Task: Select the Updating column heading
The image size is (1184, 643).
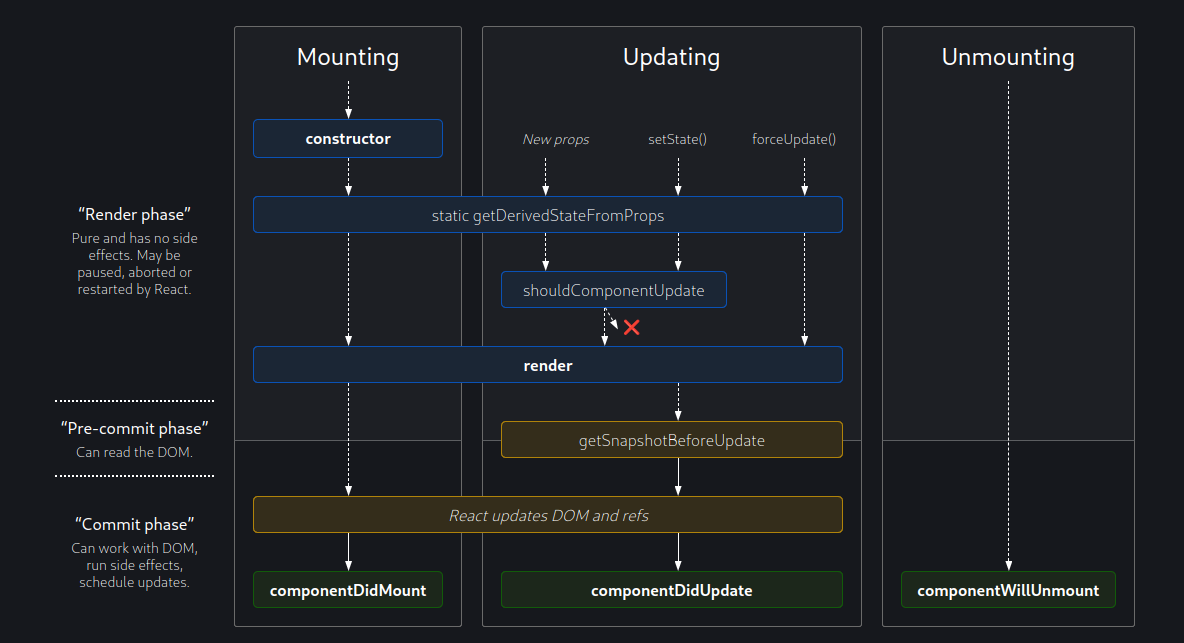Action: tap(671, 58)
